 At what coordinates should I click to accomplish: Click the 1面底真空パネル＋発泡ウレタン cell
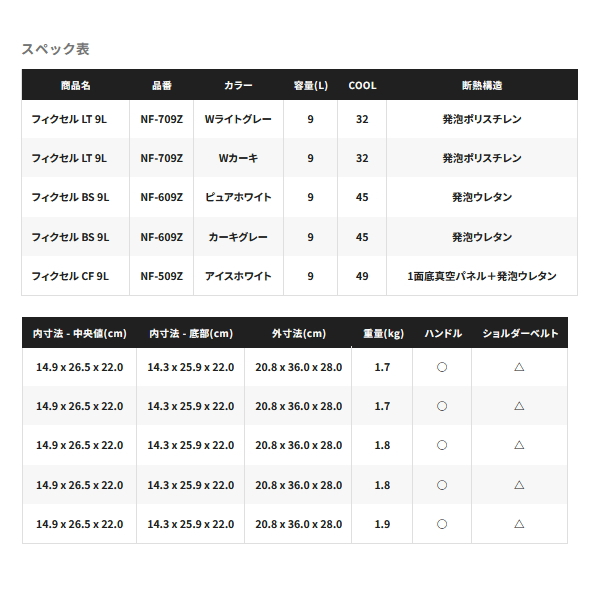click(482, 276)
